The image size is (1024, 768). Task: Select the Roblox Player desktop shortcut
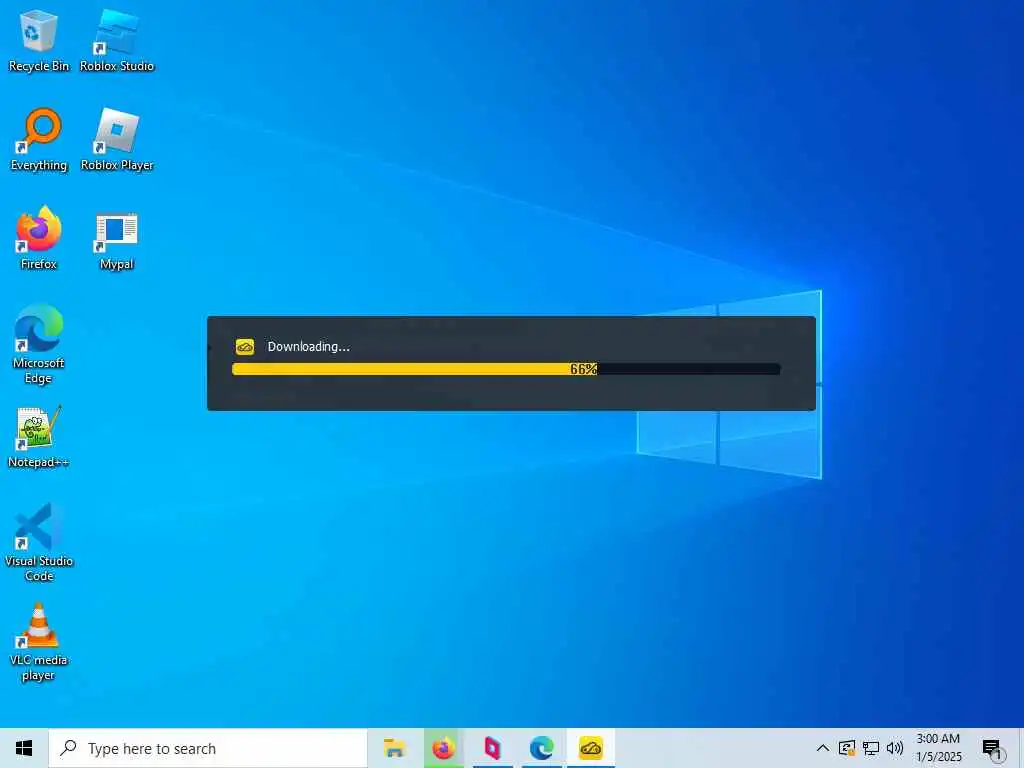coord(117,140)
